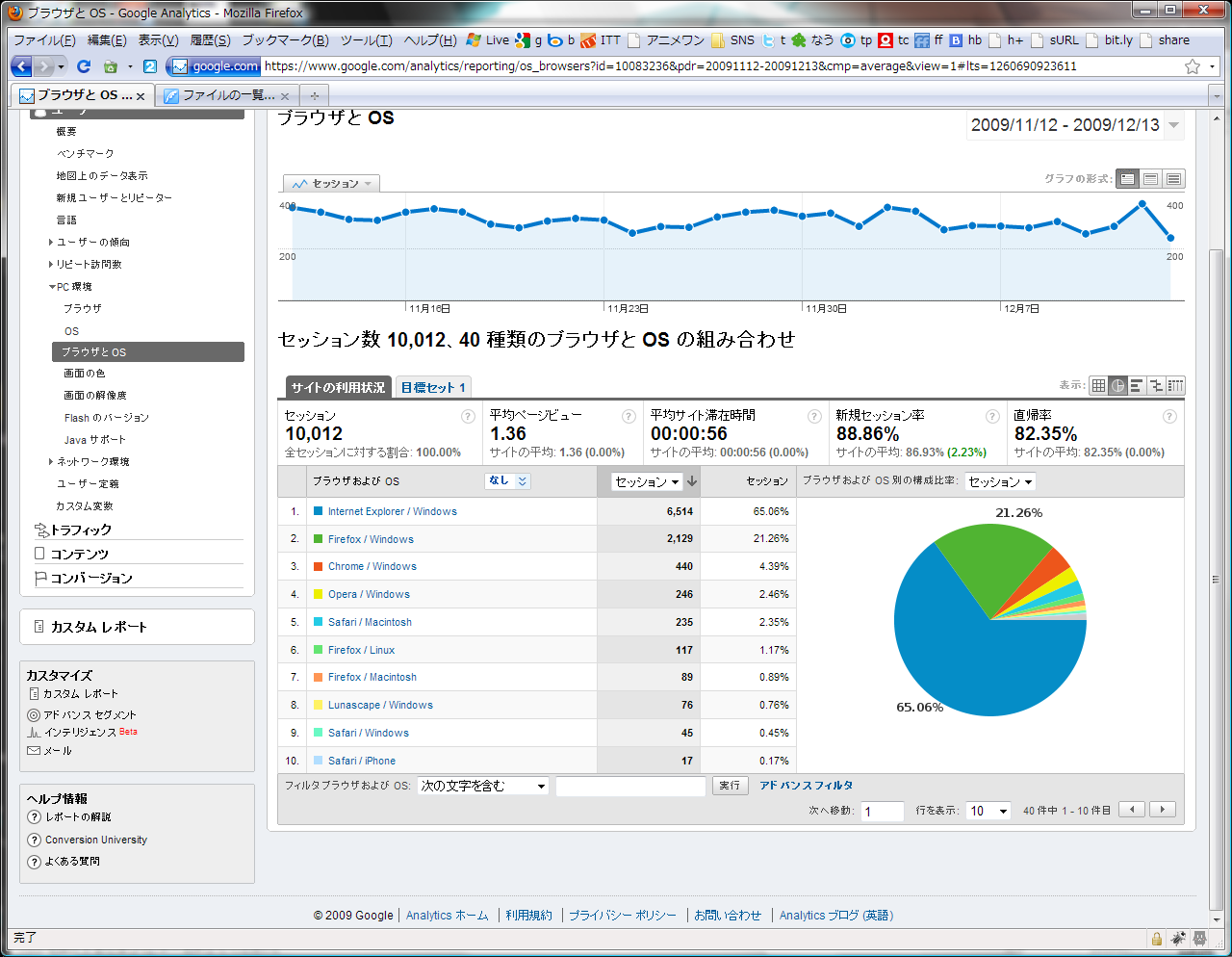Open a new browser tab
Screen dimensions: 1232x957
click(314, 95)
